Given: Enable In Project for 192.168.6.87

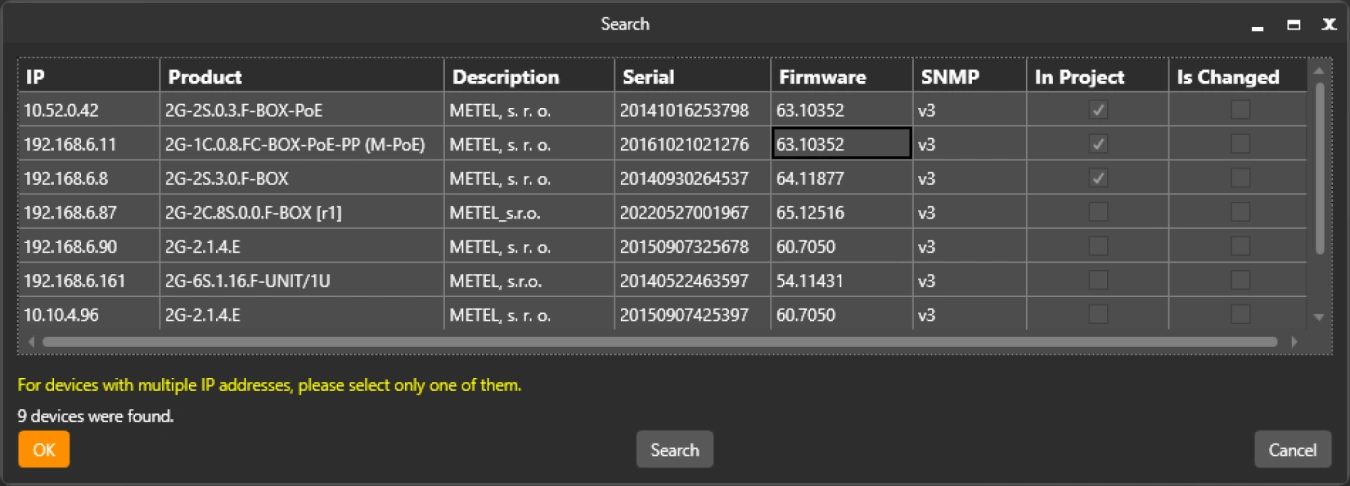Looking at the screenshot, I should click(1098, 212).
